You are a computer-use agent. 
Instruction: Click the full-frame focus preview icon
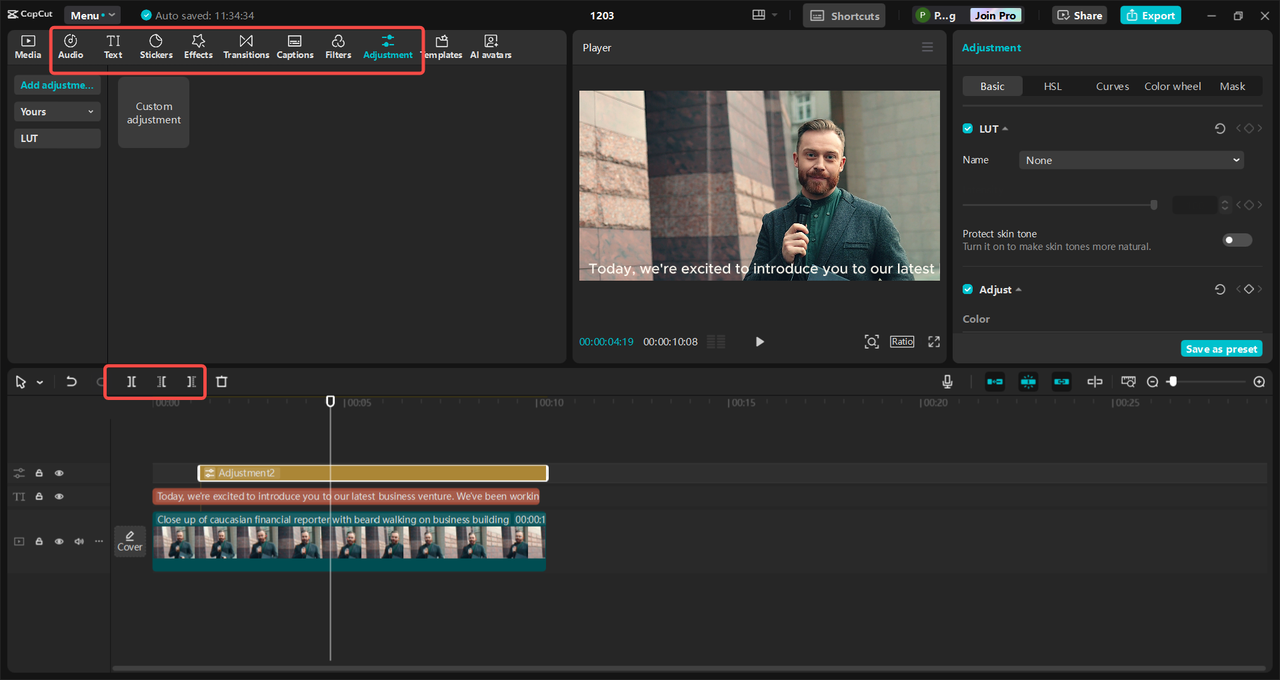click(872, 342)
